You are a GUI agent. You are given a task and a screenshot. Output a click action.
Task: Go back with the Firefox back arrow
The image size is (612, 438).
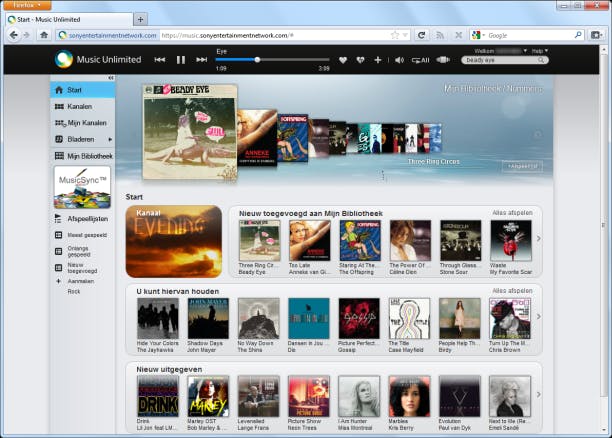14,35
